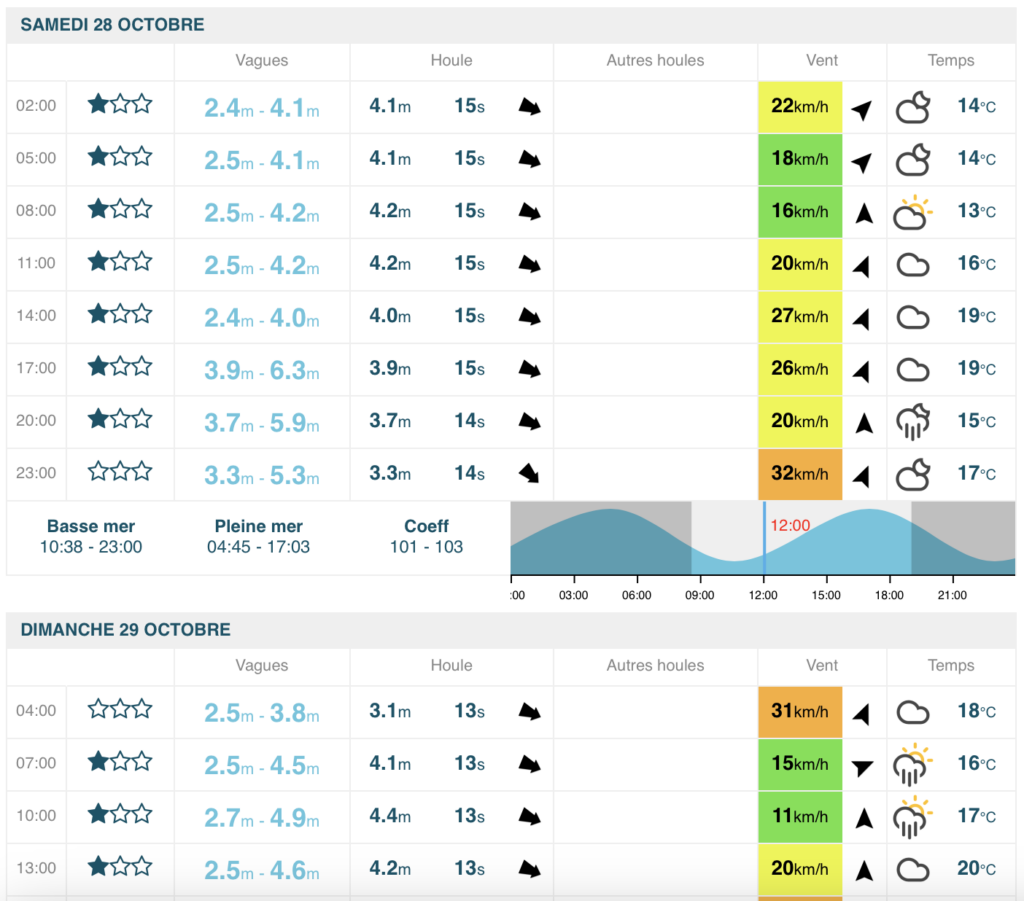Click the green 16km/h wind cell

(800, 211)
